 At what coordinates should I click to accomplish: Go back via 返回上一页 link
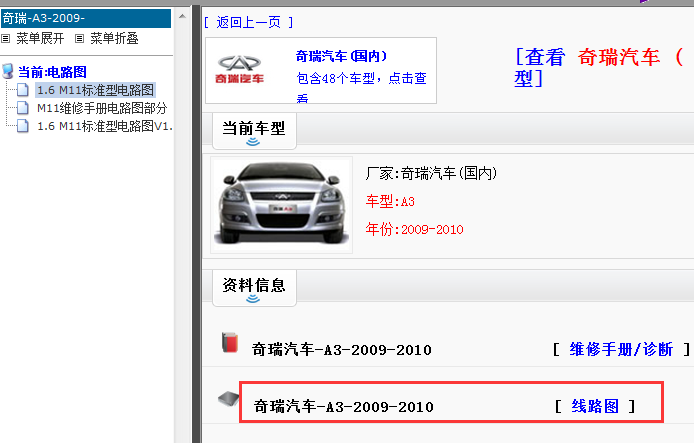point(248,22)
